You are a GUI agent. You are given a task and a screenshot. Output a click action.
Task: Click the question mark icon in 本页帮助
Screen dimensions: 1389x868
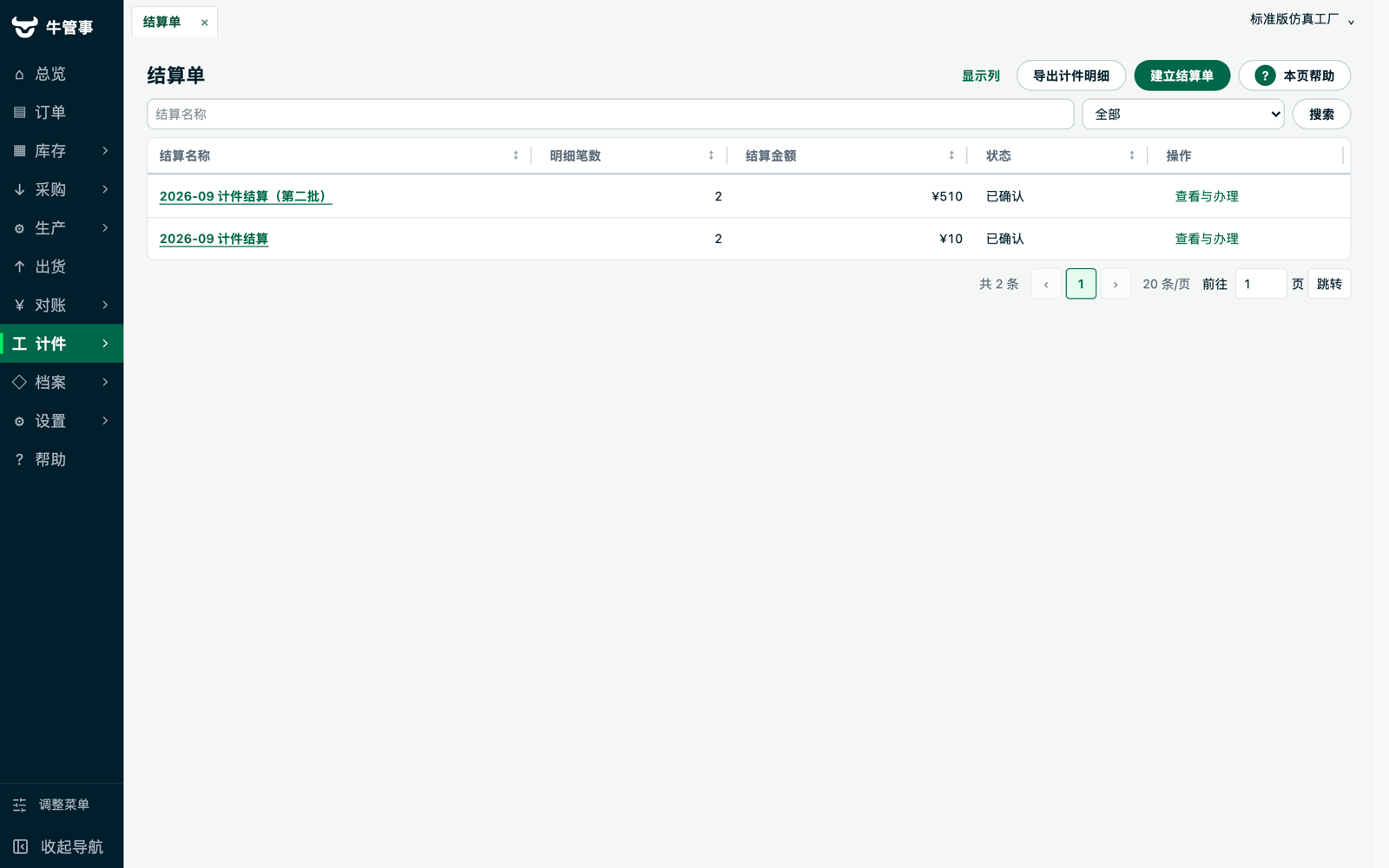point(1265,76)
